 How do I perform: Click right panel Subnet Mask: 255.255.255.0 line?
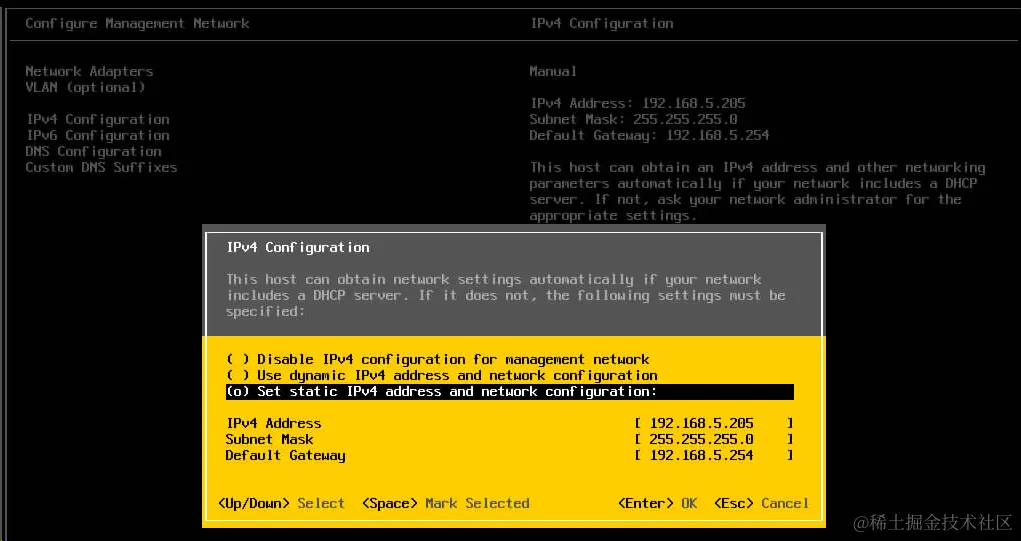click(633, 119)
